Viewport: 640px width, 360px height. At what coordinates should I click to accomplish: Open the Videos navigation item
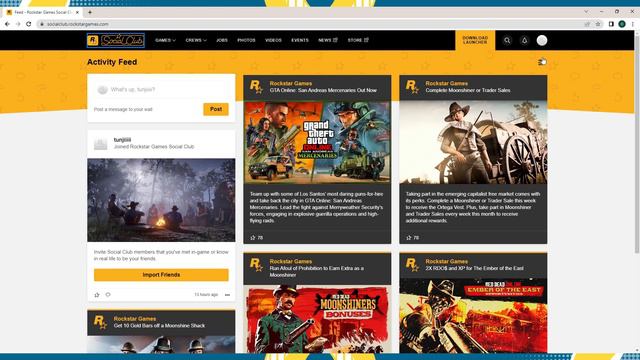[273, 40]
